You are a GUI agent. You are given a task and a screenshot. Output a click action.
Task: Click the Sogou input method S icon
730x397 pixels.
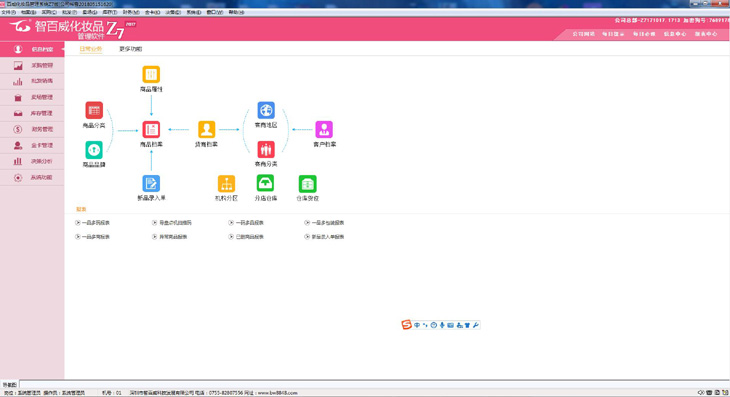point(406,325)
